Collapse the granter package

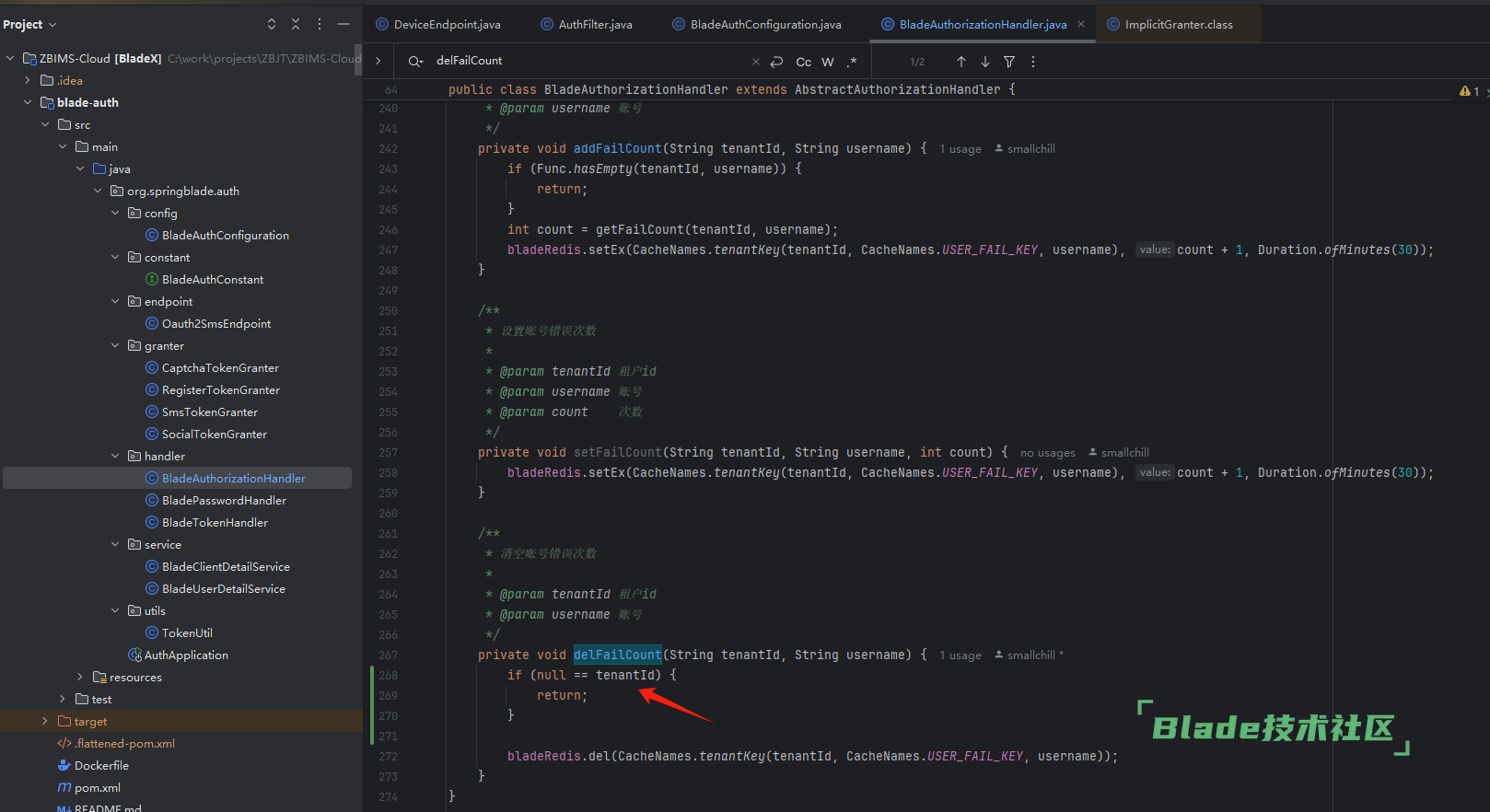point(115,345)
